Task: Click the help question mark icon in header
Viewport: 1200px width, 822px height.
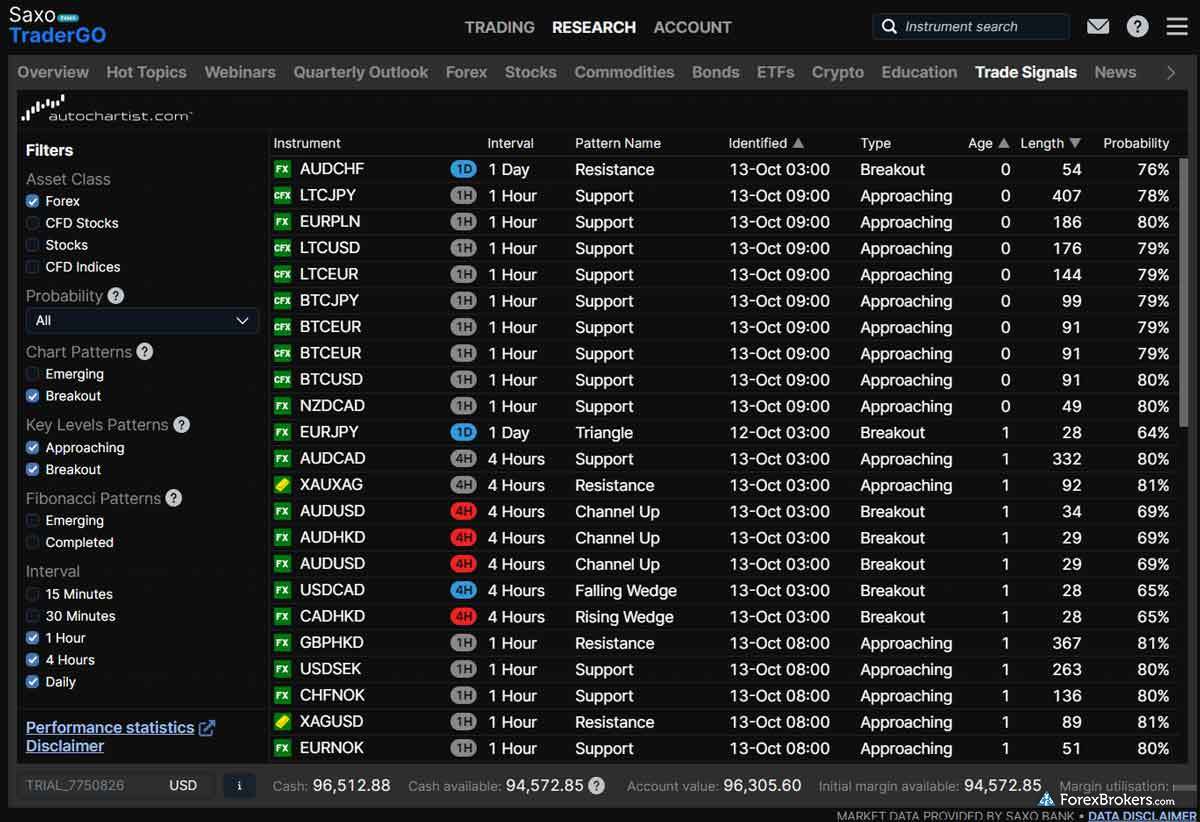Action: [x=1137, y=27]
